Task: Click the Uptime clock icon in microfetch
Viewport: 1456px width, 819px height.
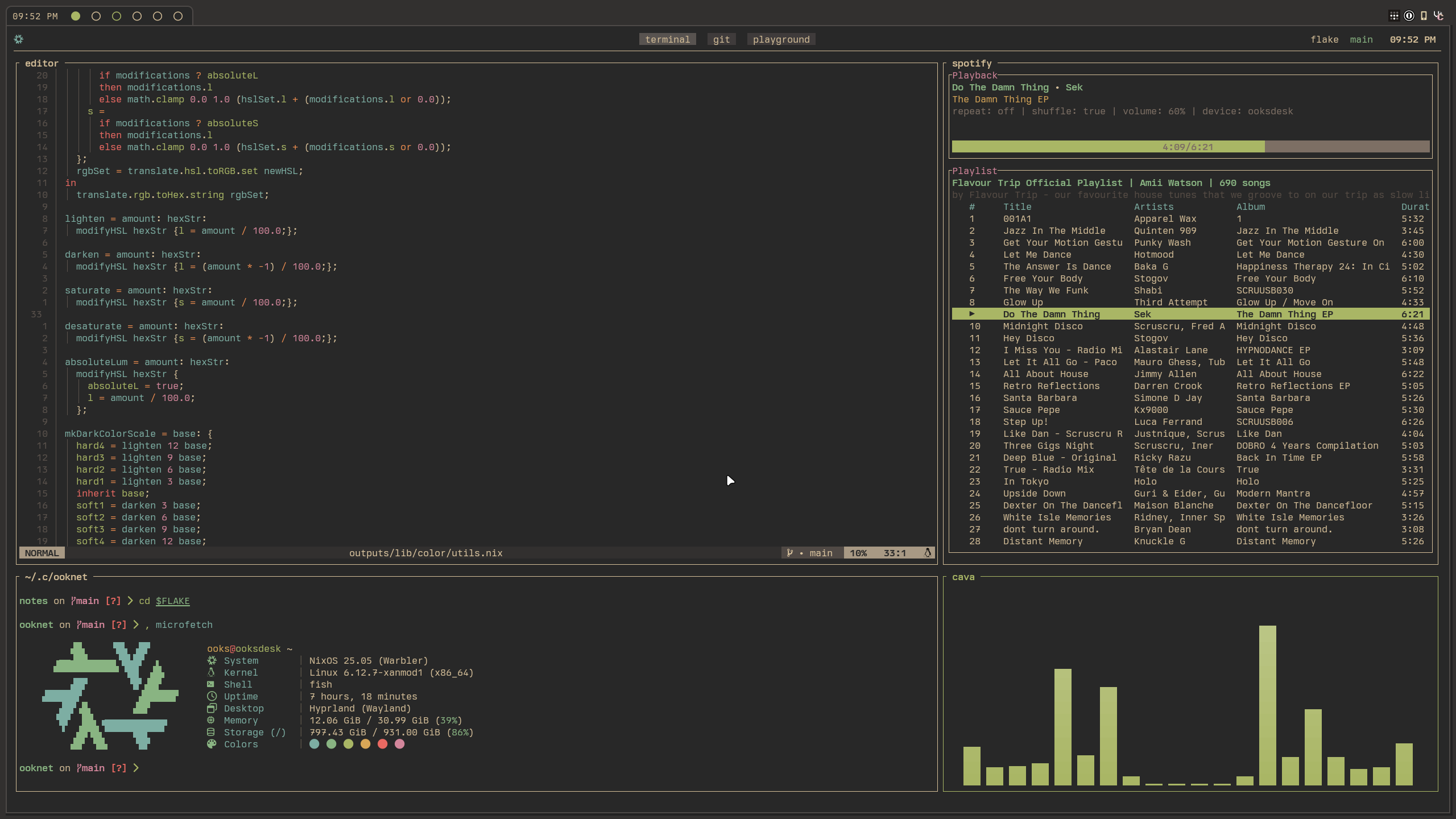Action: pos(212,696)
